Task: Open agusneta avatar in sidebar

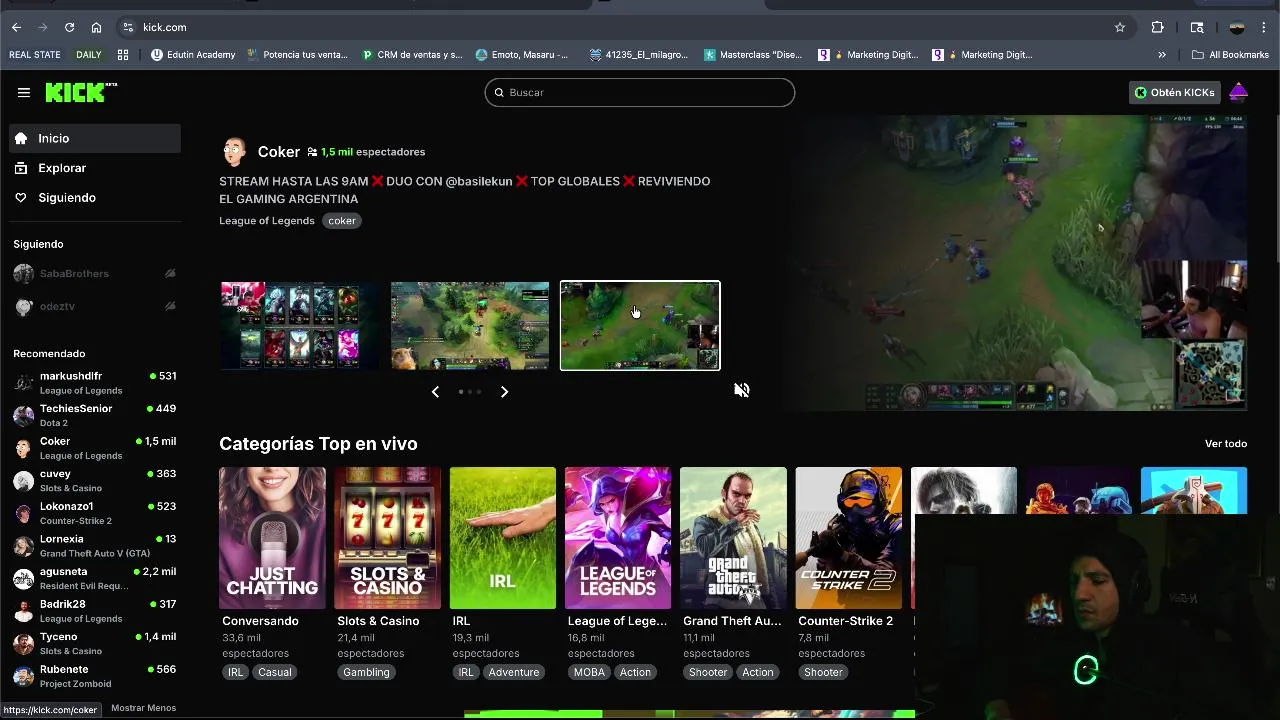Action: [x=23, y=578]
